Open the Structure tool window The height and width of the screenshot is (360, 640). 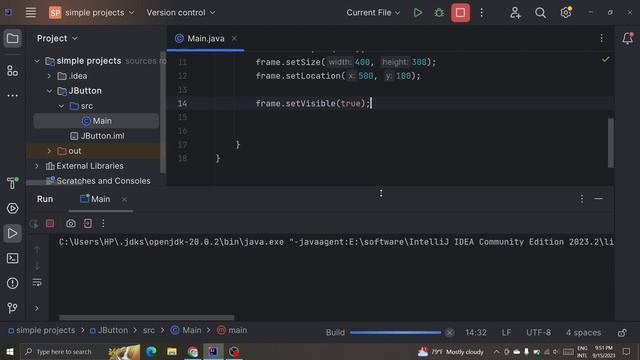tap(12, 71)
